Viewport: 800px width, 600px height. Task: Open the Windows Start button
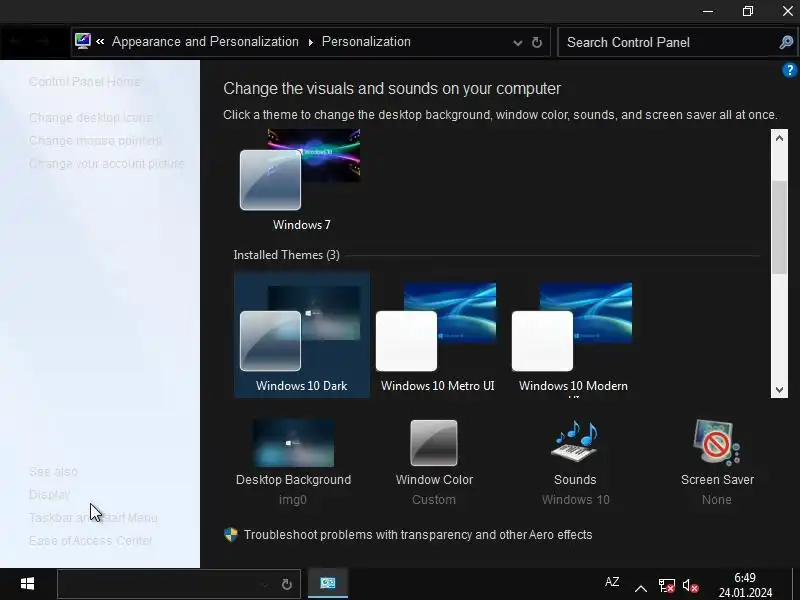pos(27,584)
